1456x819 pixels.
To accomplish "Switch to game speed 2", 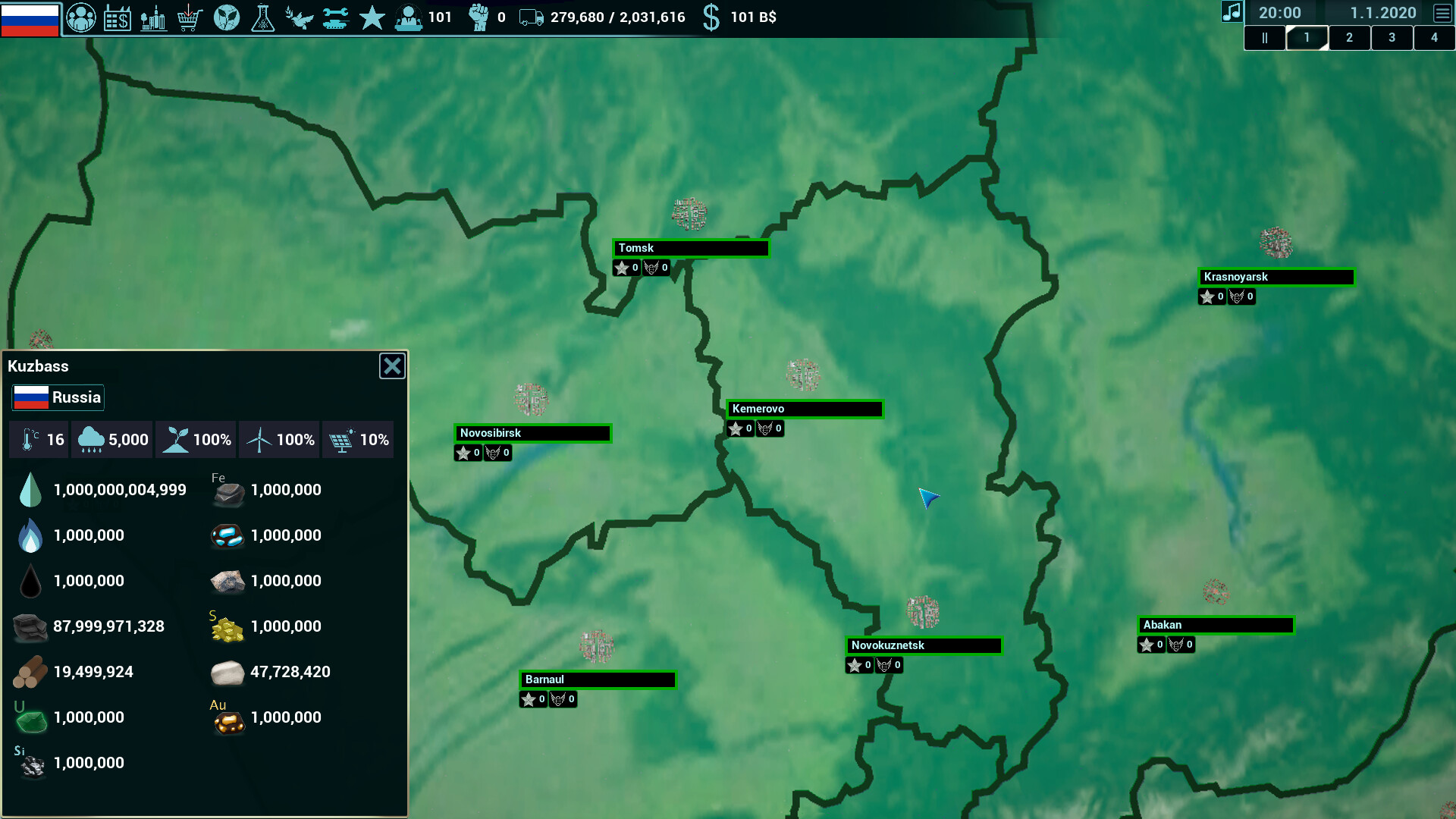I will 1349,37.
